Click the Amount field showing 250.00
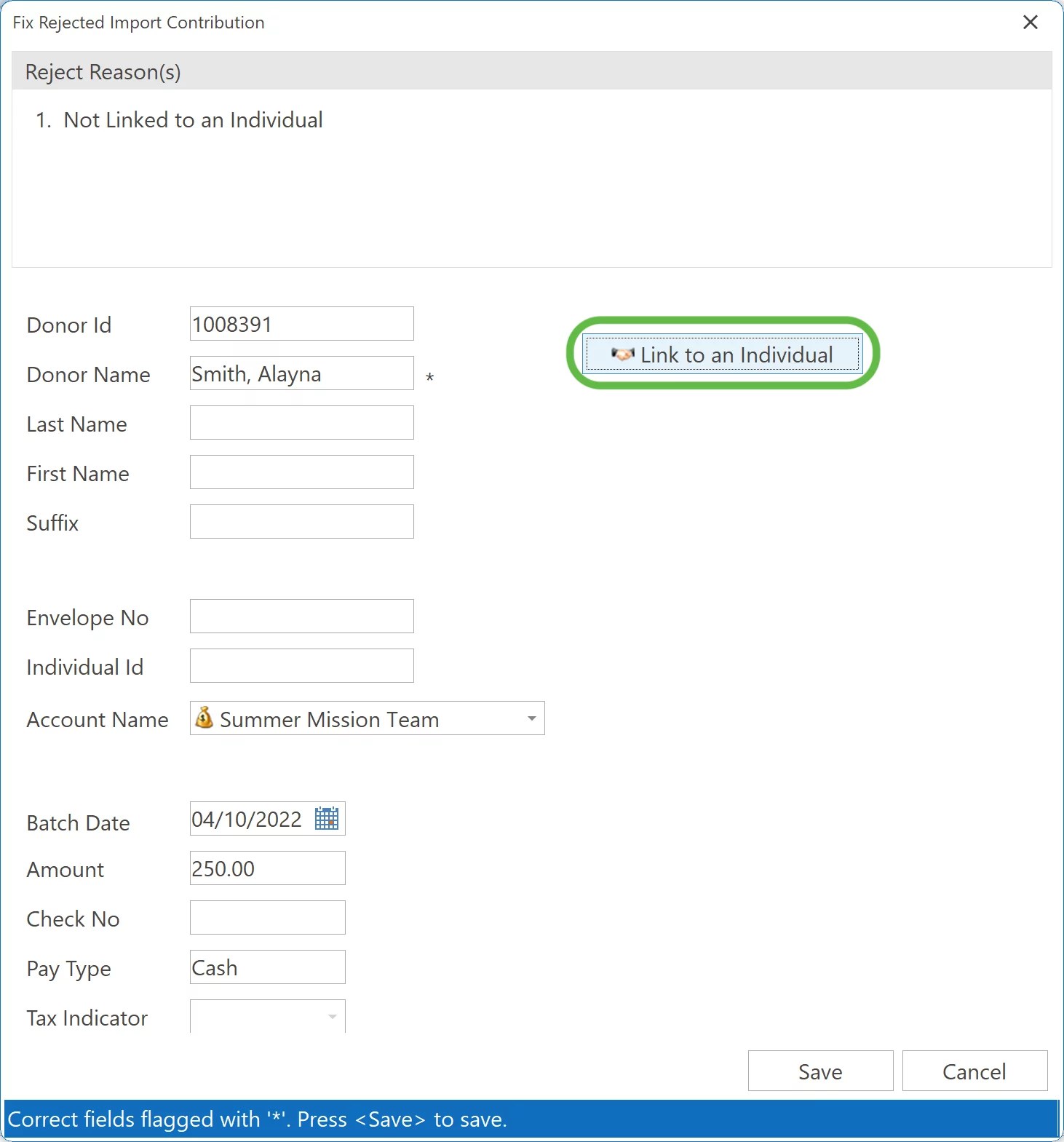1064x1142 pixels. pos(267,868)
